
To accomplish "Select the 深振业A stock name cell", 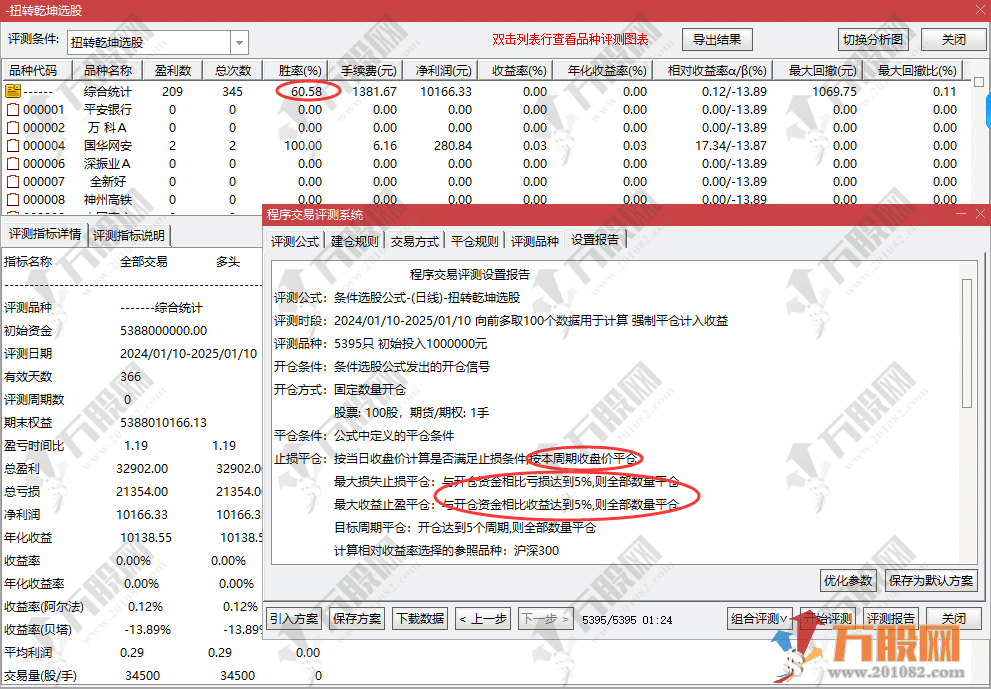I will (107, 163).
